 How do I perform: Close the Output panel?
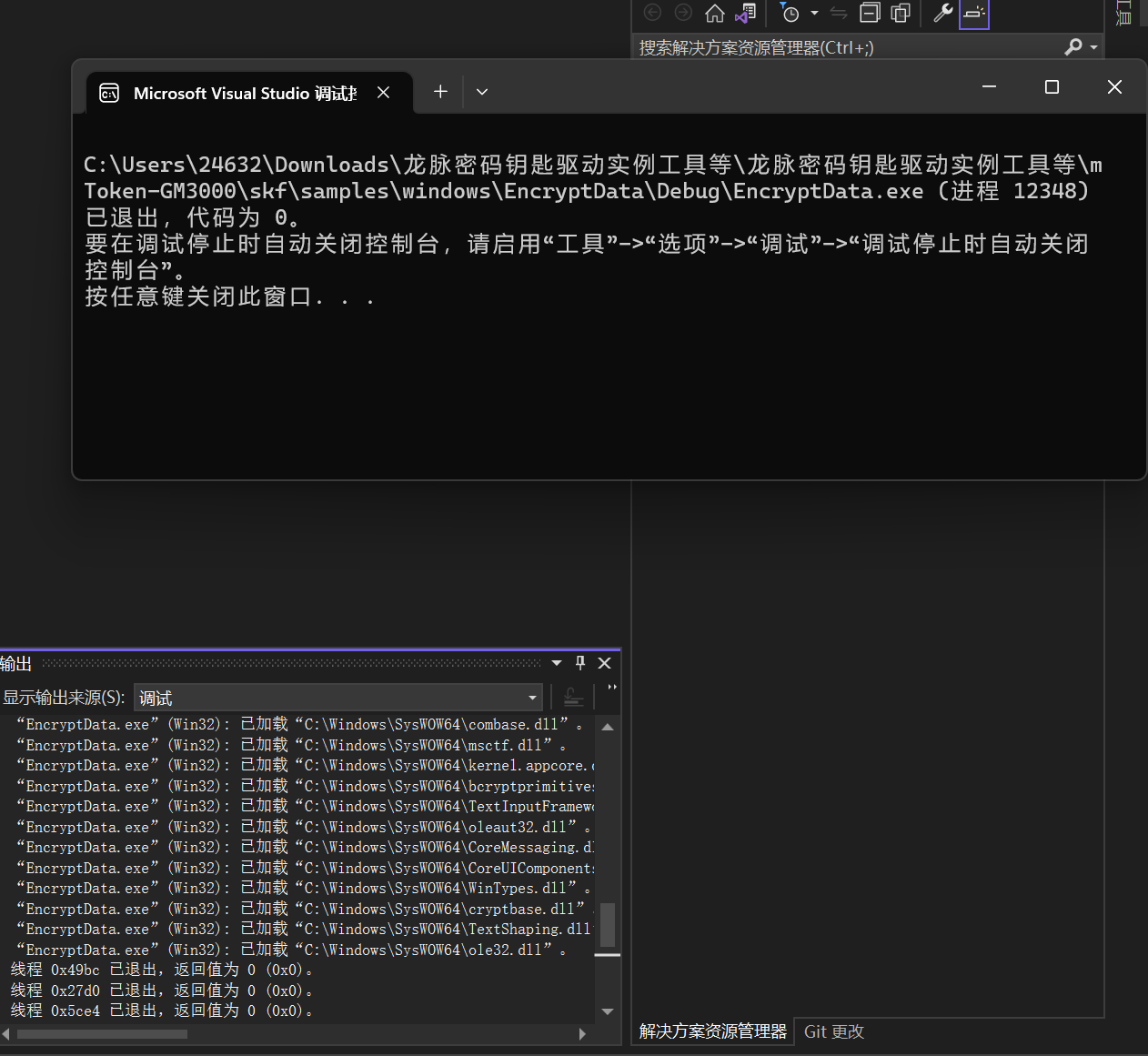pyautogui.click(x=604, y=663)
